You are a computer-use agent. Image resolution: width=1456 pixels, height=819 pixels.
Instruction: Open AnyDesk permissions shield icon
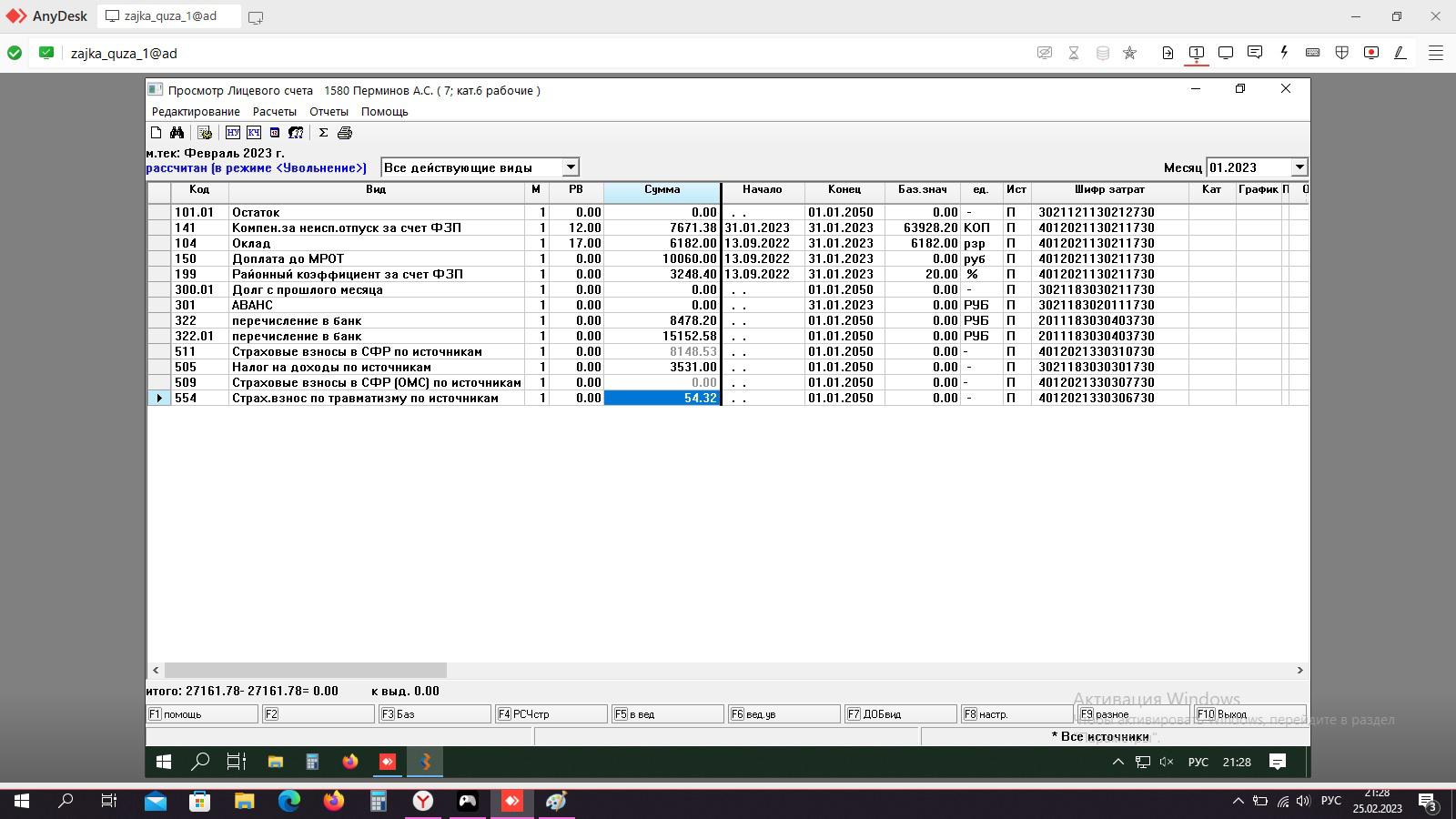(x=1341, y=53)
